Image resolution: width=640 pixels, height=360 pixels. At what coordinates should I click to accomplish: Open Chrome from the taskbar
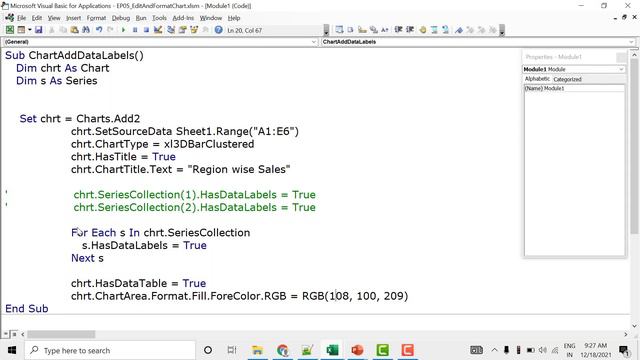click(282, 350)
